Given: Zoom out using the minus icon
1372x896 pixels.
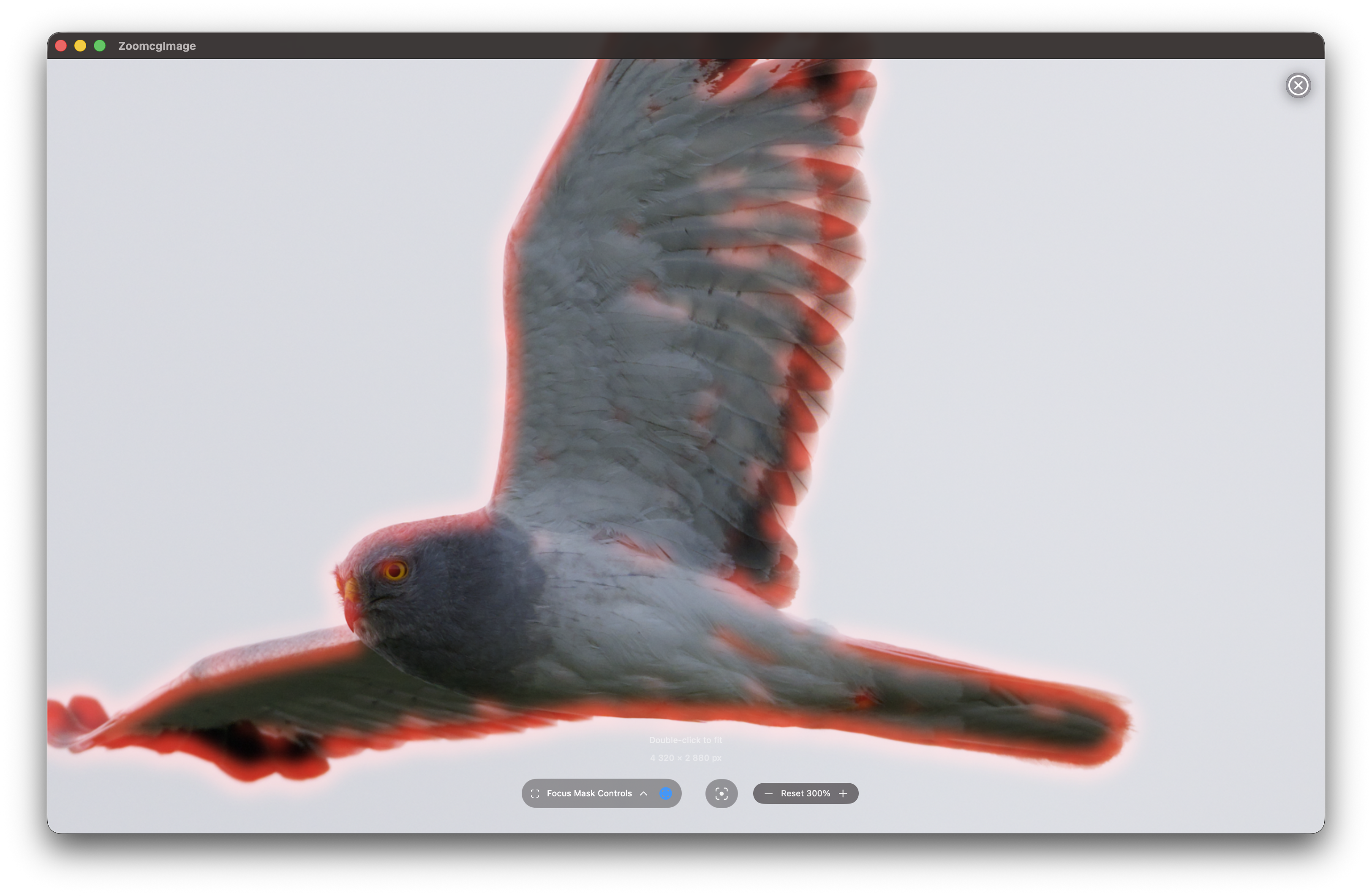Looking at the screenshot, I should tap(768, 793).
